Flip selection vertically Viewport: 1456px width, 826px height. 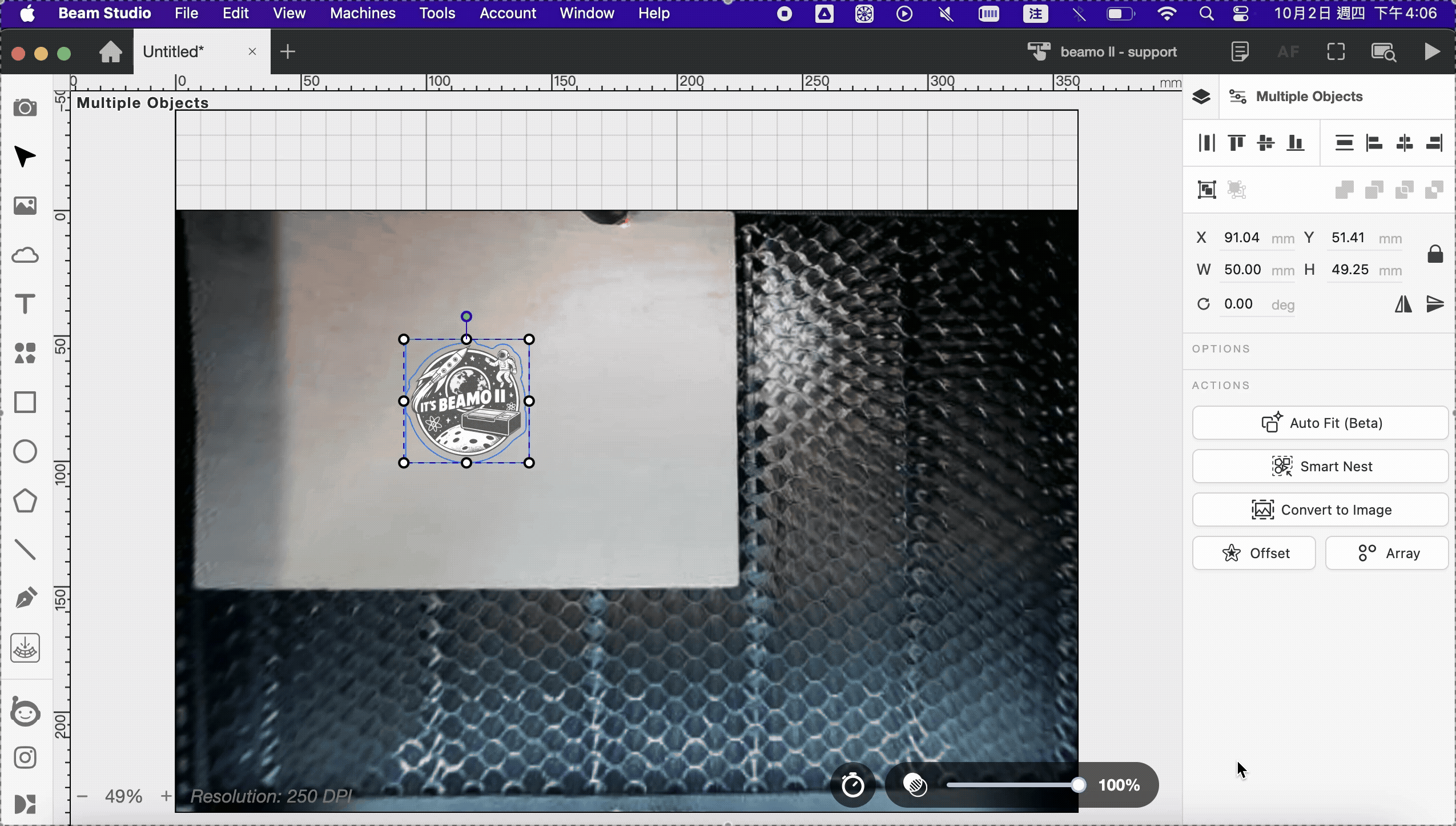coord(1435,304)
